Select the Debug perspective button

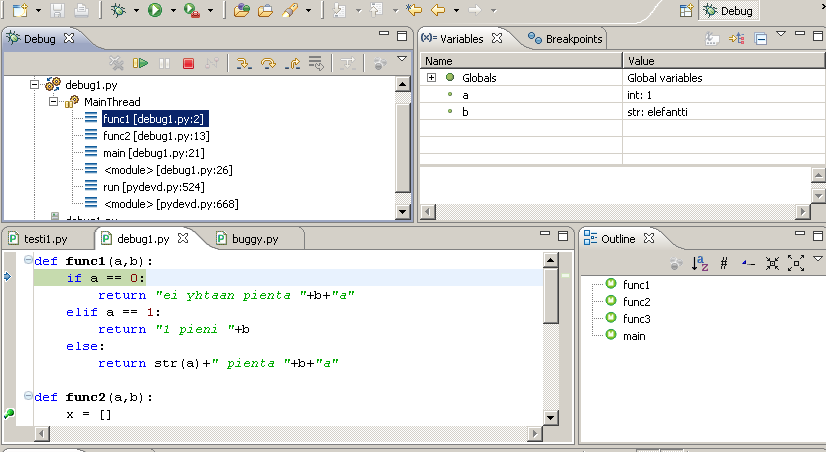pos(728,11)
